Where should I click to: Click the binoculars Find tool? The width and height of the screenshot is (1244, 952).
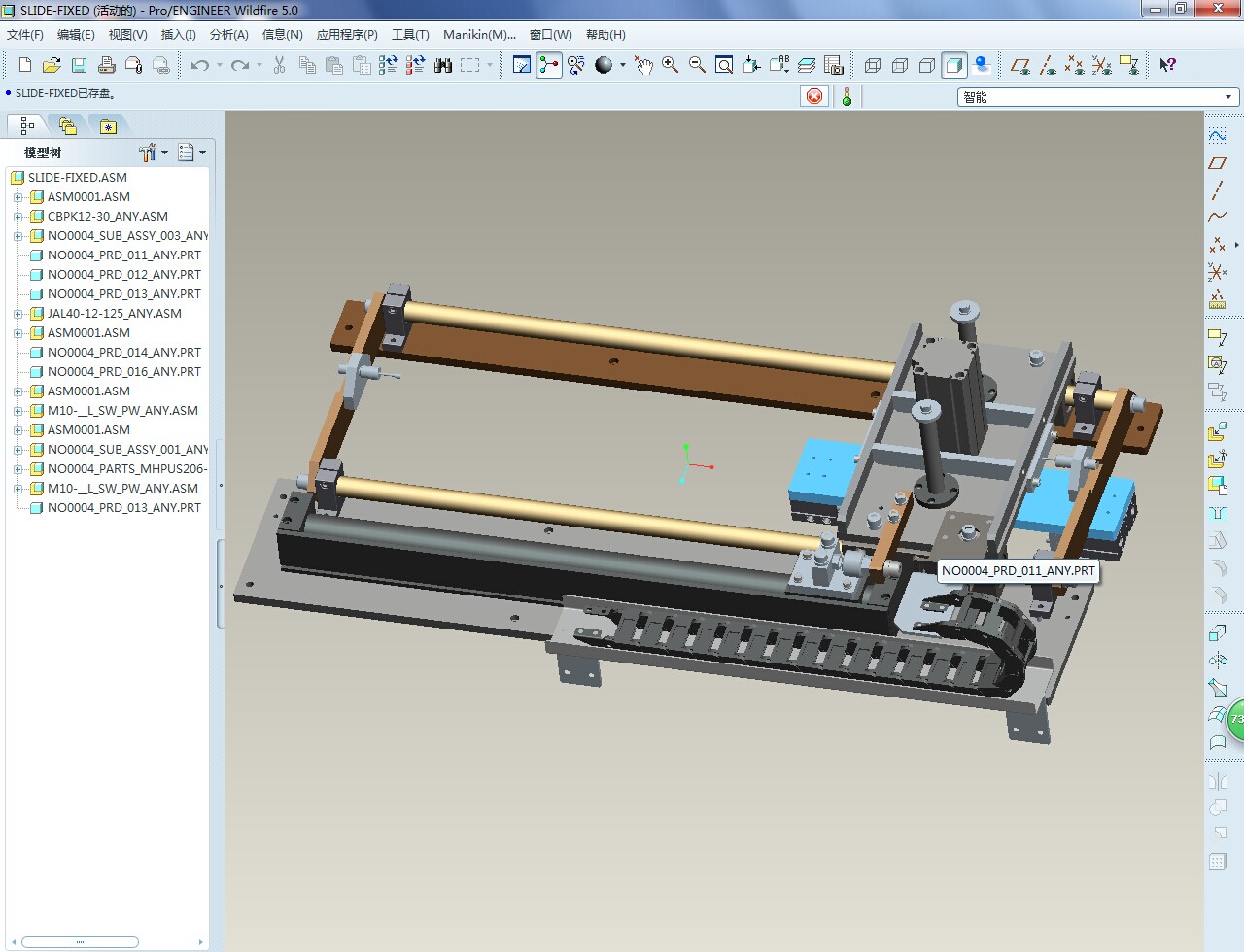pos(443,65)
